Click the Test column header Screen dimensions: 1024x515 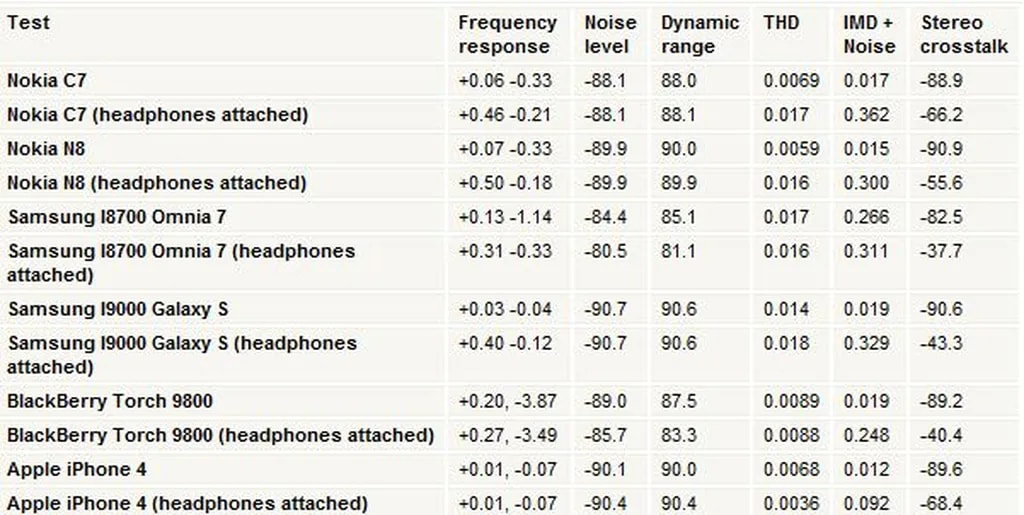[x=28, y=22]
